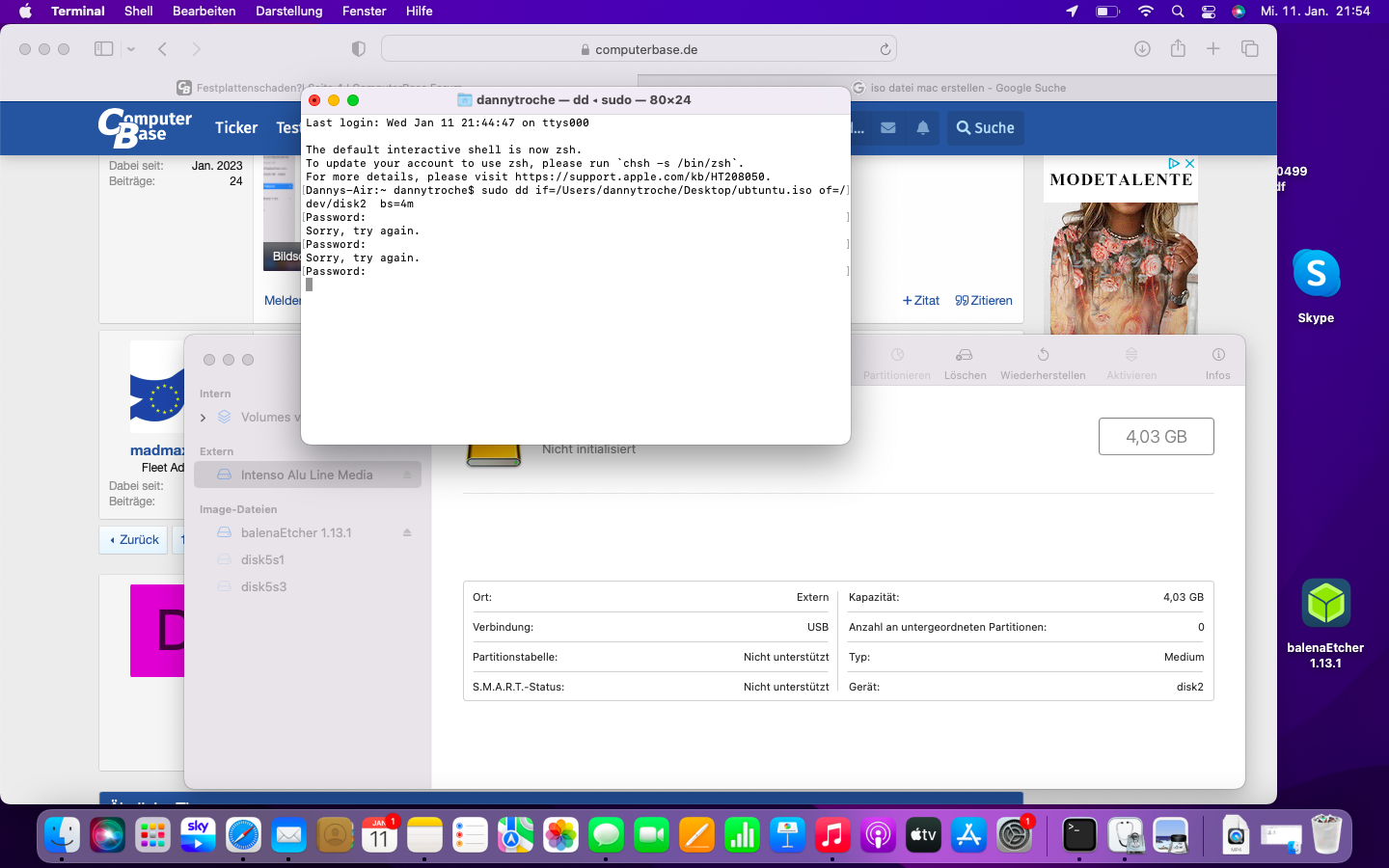
Task: Click Safari share button
Action: (x=1178, y=48)
